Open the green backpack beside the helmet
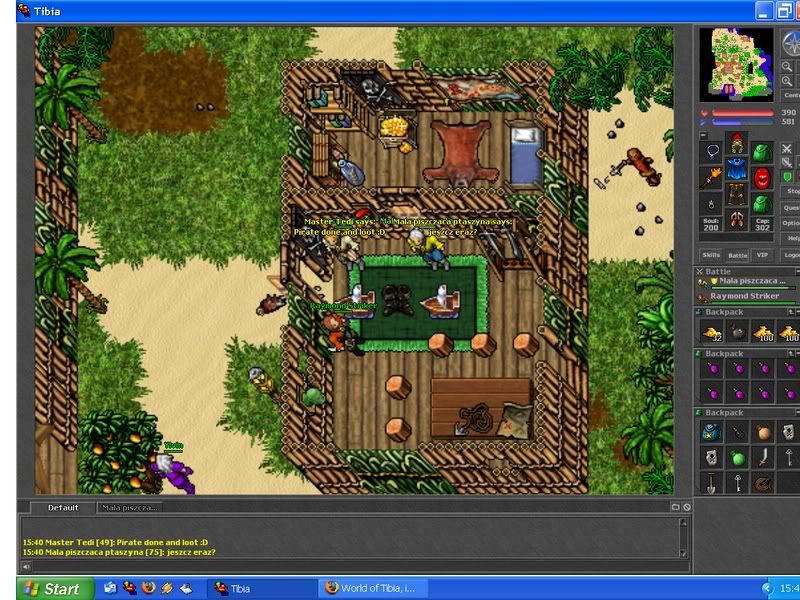The height and width of the screenshot is (600, 800). coord(762,151)
